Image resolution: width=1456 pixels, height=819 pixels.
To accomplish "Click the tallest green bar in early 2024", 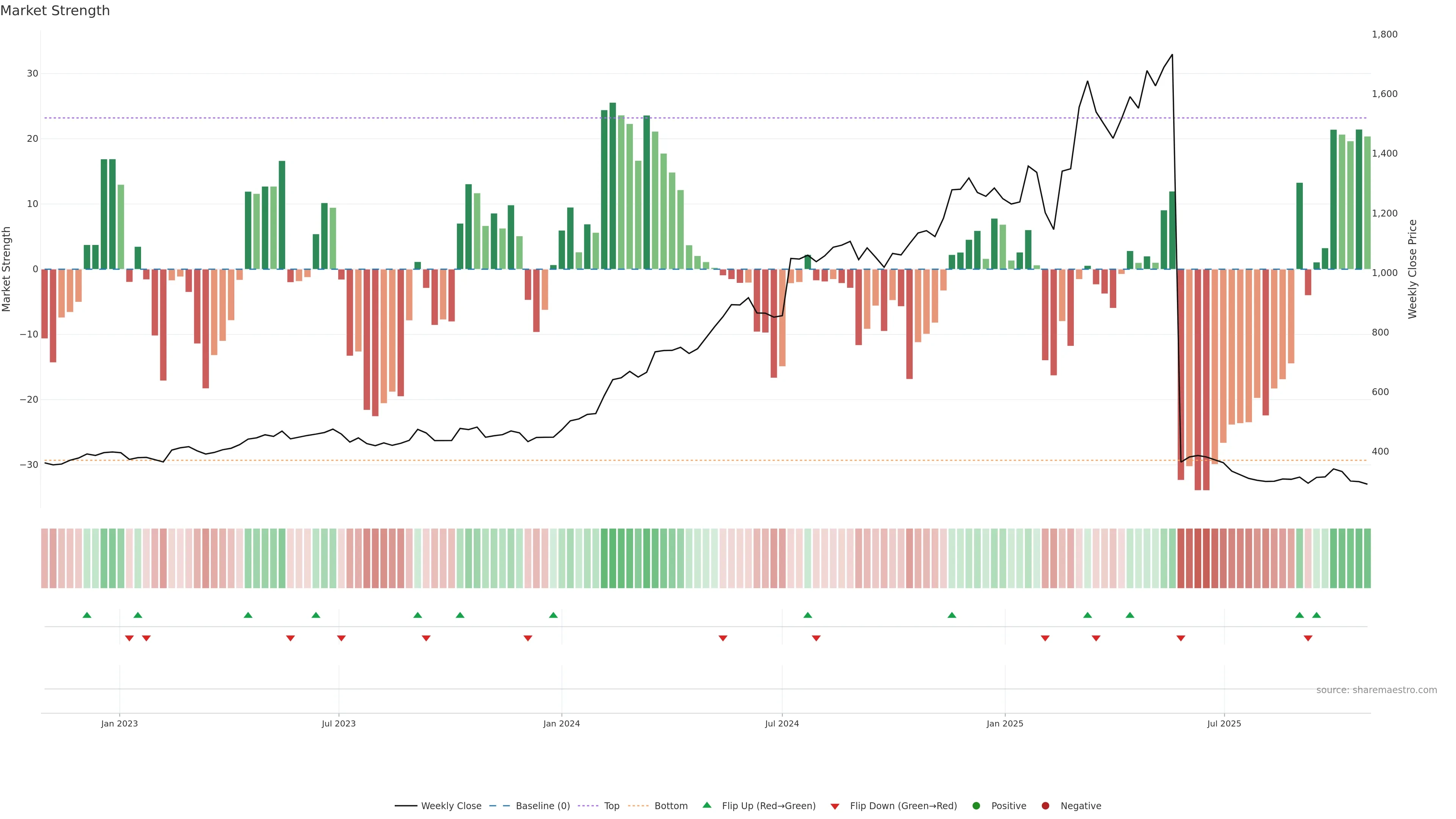I will pyautogui.click(x=613, y=187).
